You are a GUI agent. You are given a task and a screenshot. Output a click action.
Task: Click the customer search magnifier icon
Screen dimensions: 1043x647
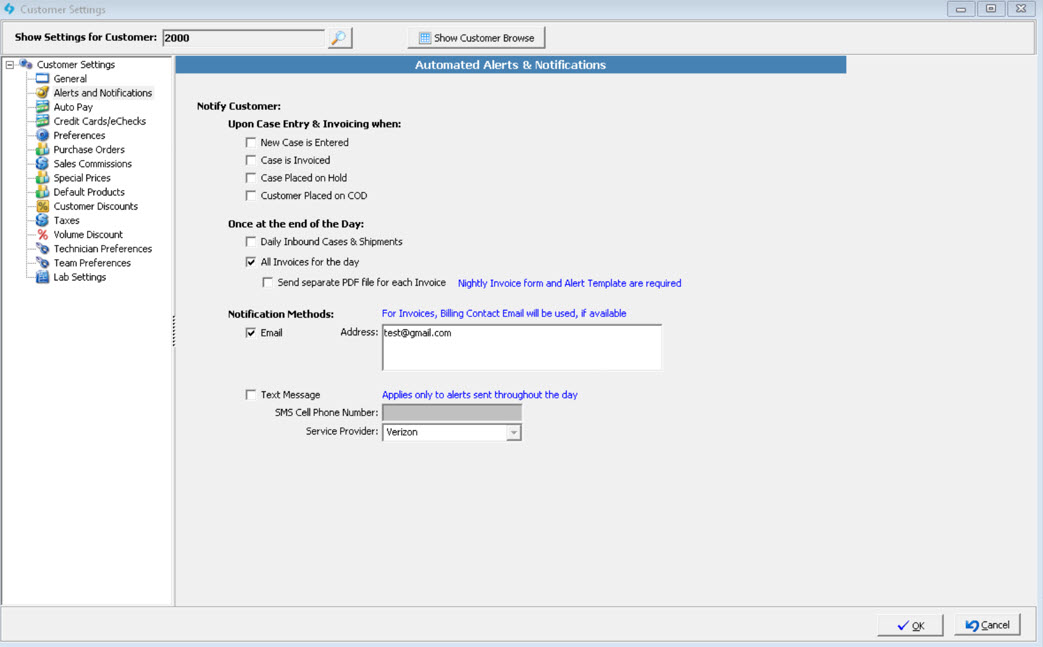[338, 37]
